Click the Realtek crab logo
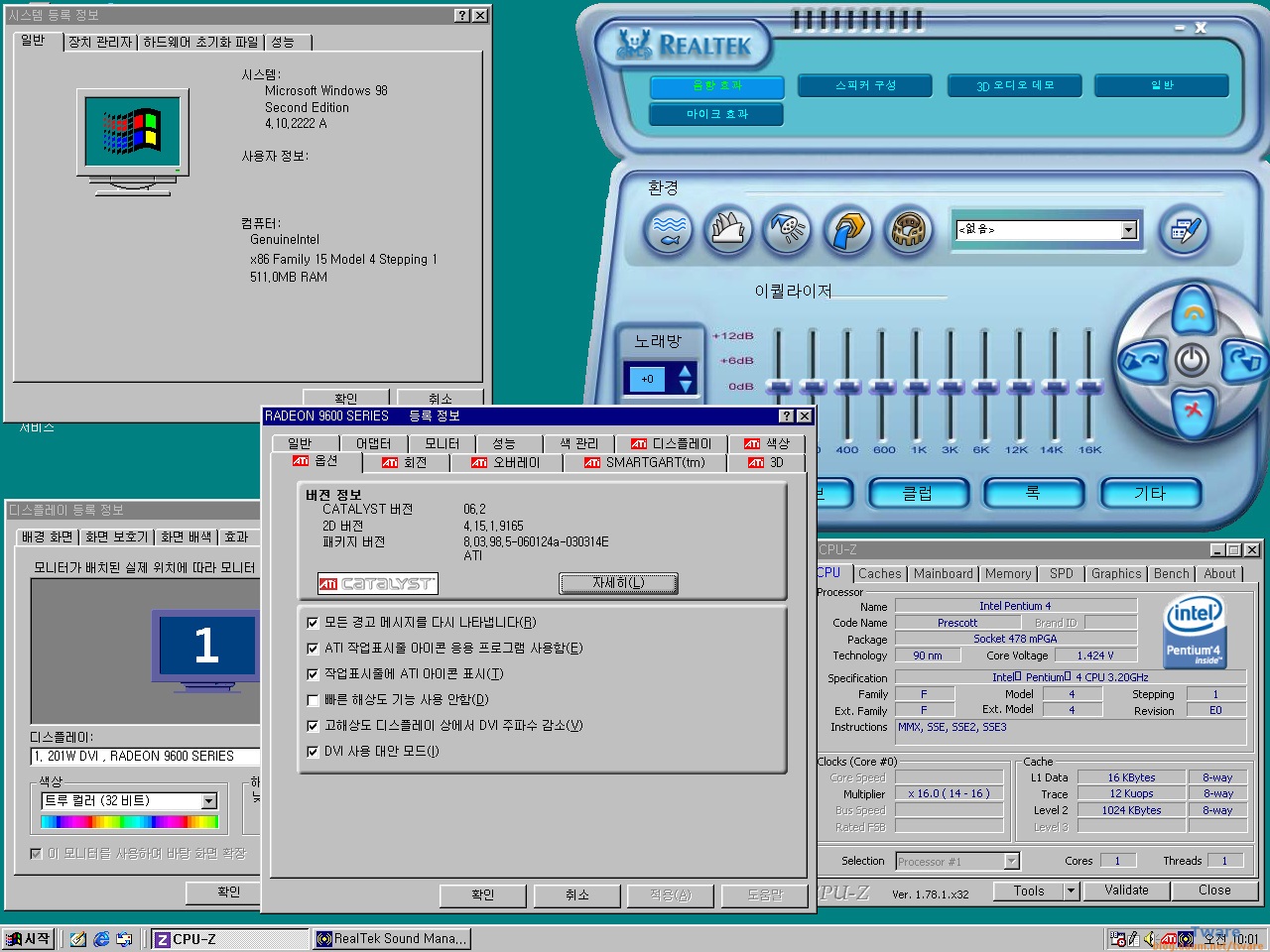Image resolution: width=1270 pixels, height=952 pixels. pos(634,43)
